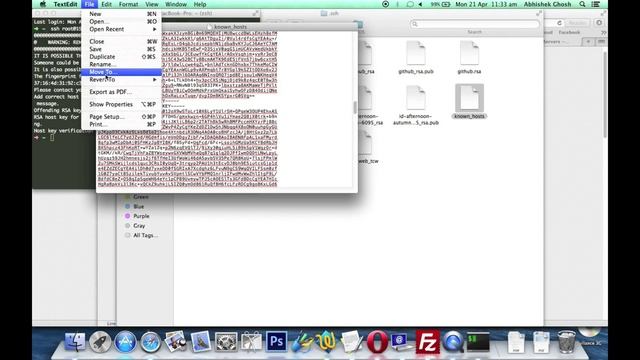This screenshot has height=360, width=640.
Task: Show more bookmarks chevron in browser
Action: pyautogui.click(x=603, y=32)
